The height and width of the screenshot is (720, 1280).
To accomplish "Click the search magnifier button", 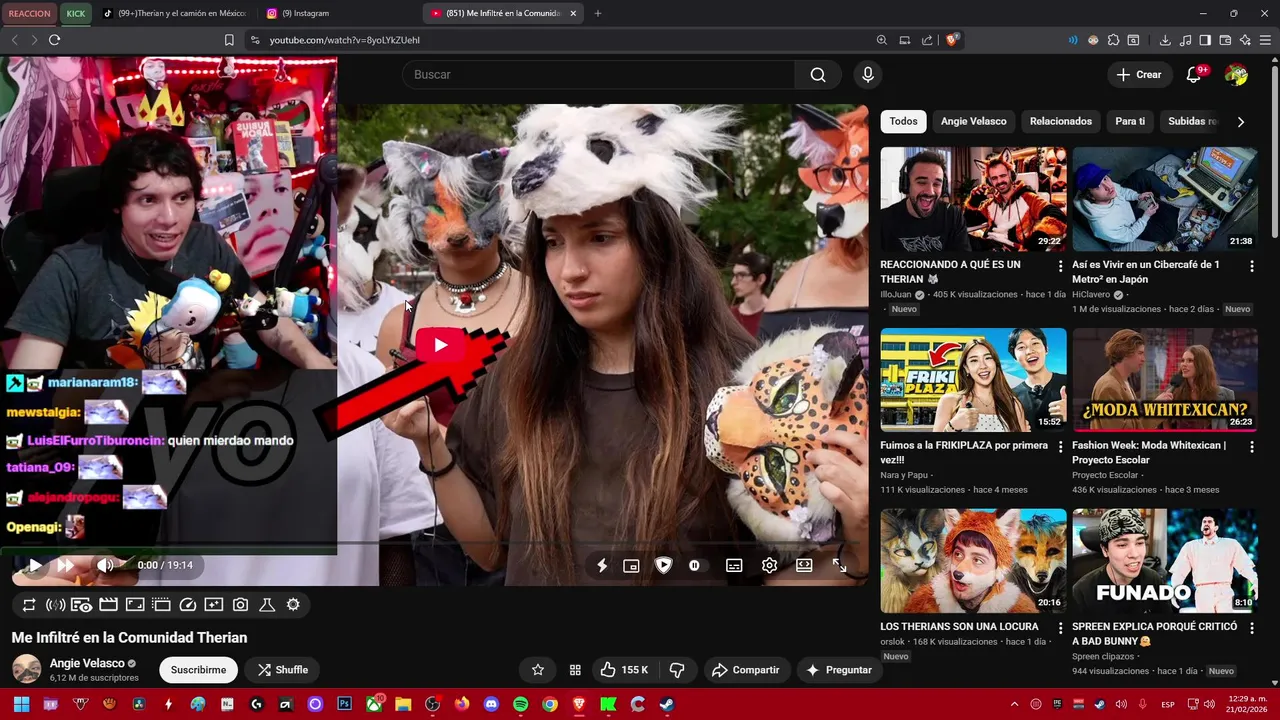I will (818, 75).
